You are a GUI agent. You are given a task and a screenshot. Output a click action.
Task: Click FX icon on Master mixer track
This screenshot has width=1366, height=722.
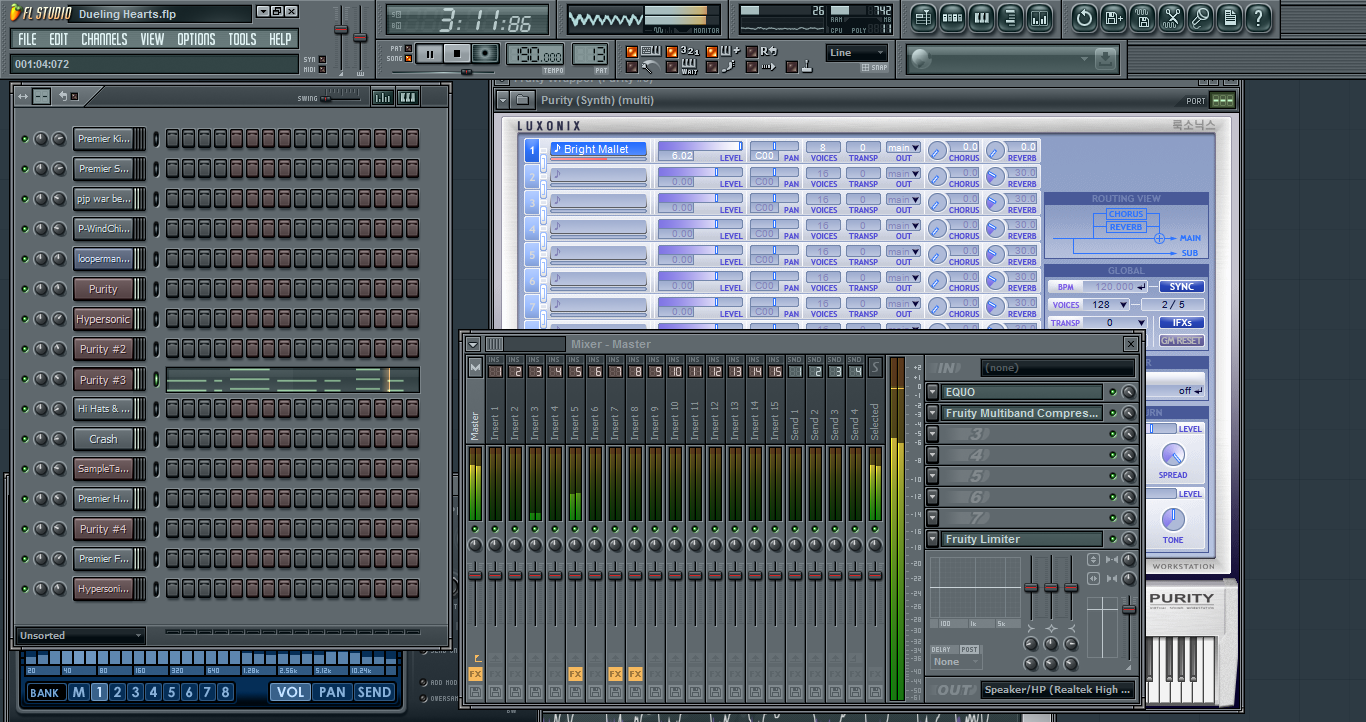click(475, 674)
